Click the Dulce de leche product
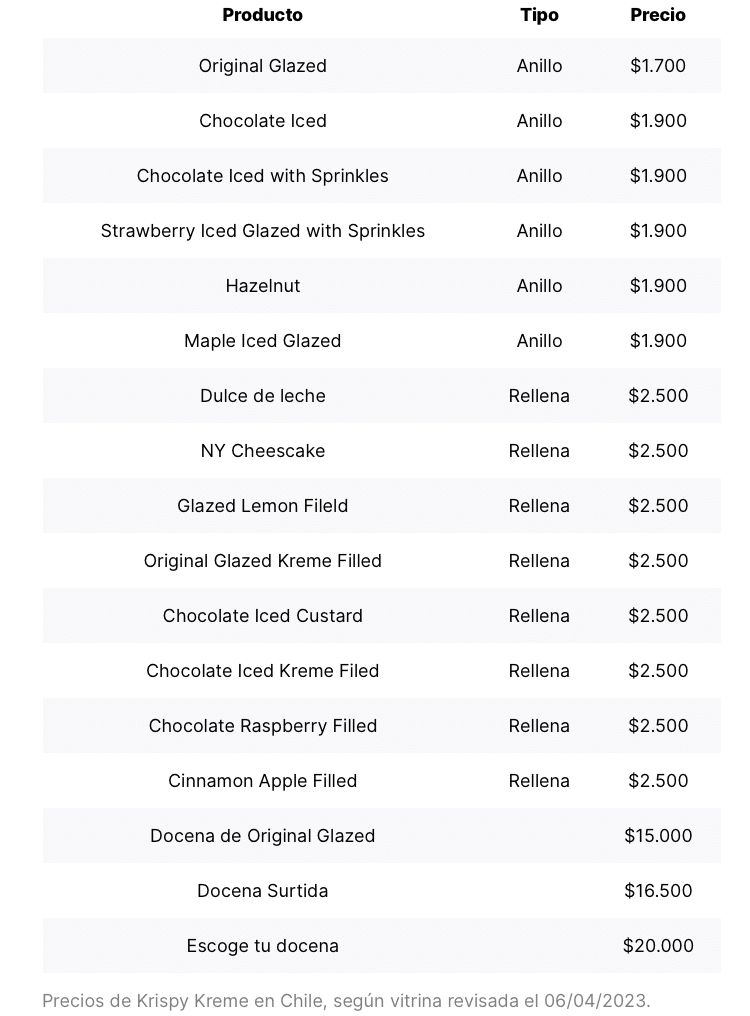The height and width of the screenshot is (1016, 750). [x=262, y=396]
